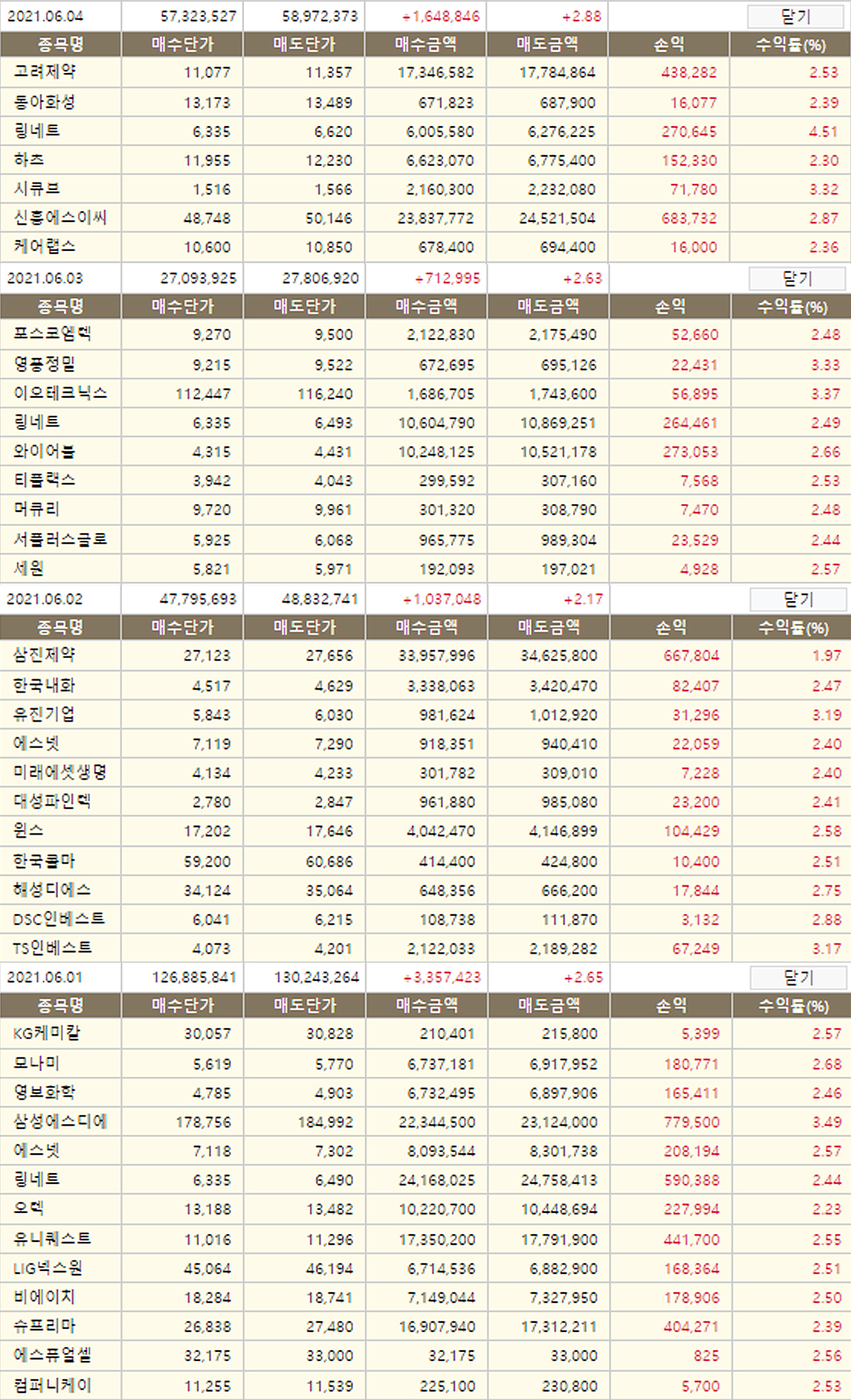
Task: Click stock name 삼진제약
Action: (44, 656)
